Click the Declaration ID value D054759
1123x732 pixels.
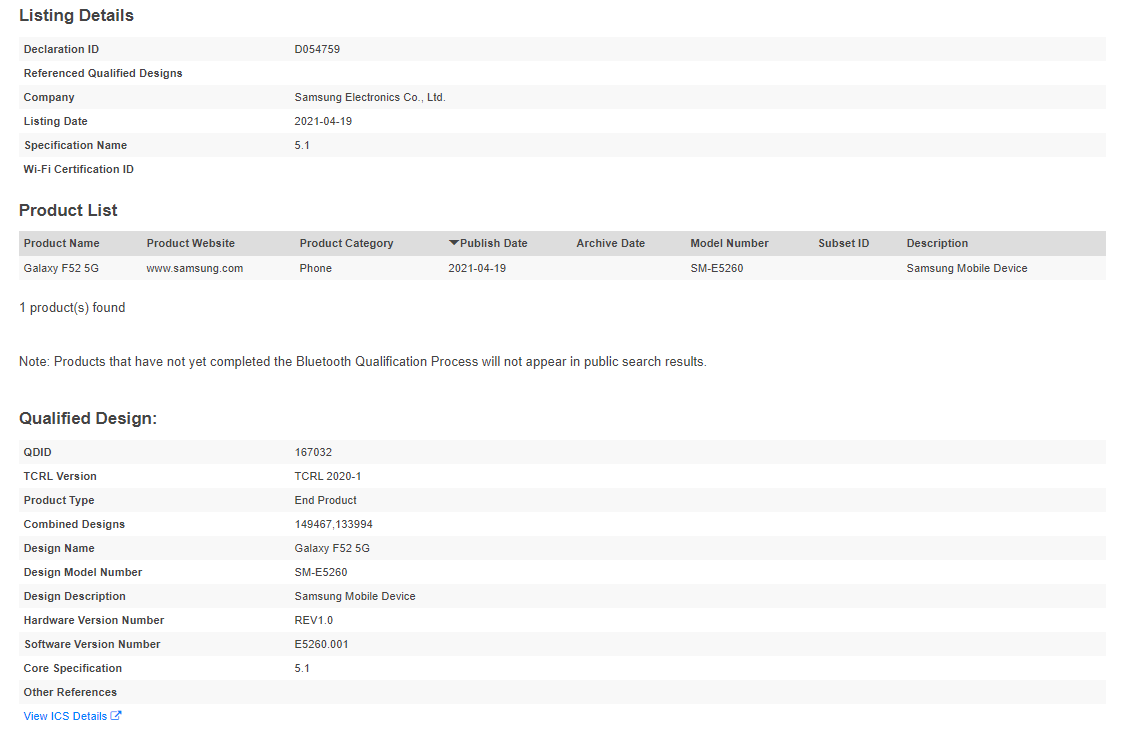(317, 49)
